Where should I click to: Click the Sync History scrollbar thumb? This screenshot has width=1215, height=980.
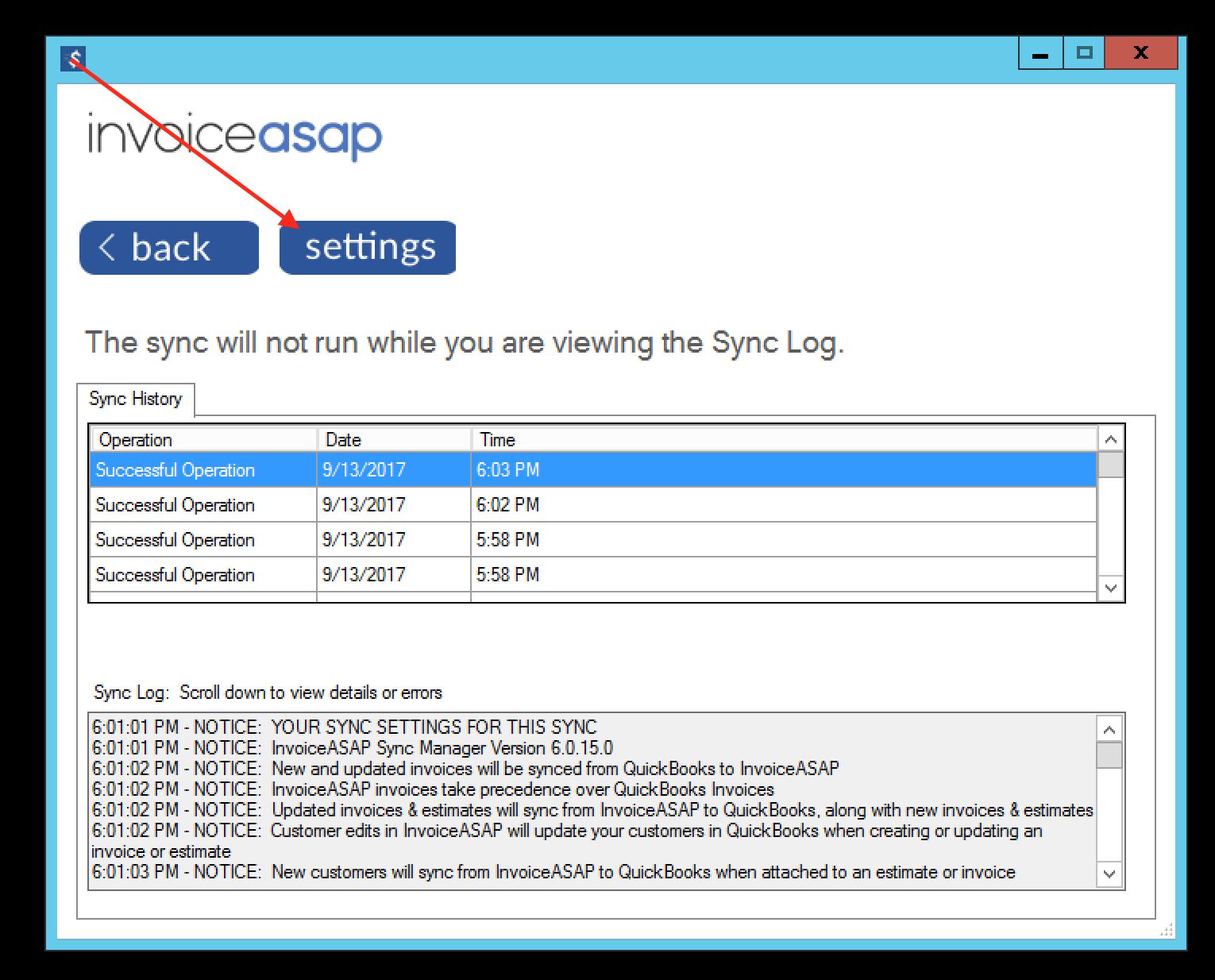click(1110, 465)
